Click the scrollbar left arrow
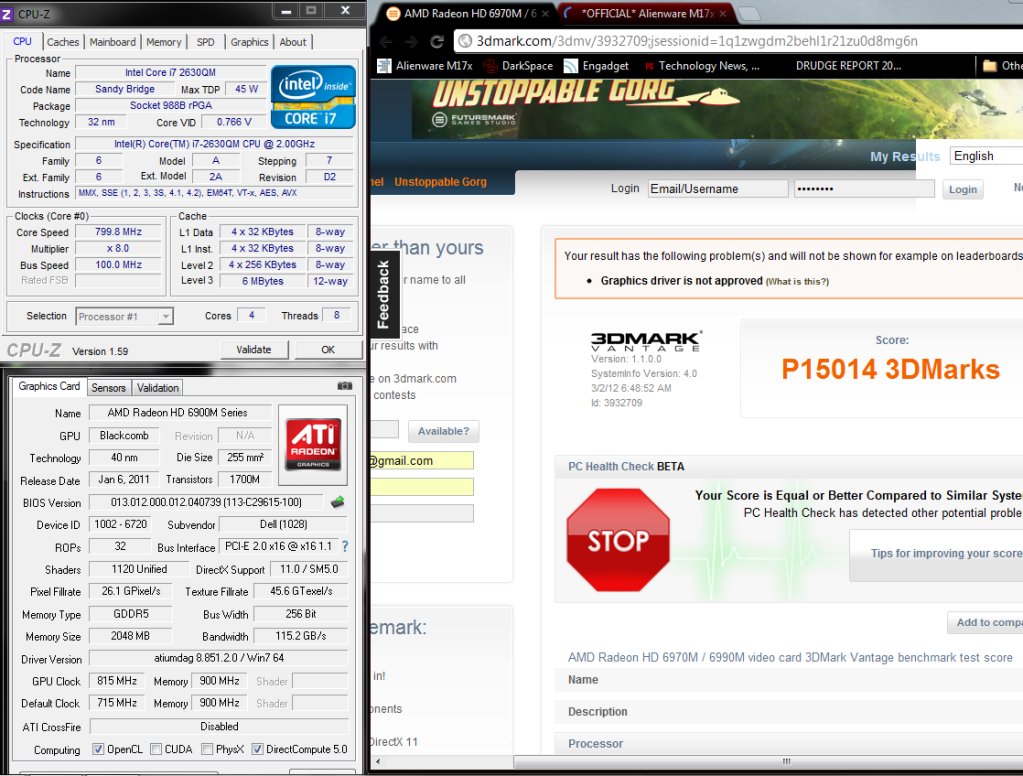This screenshot has width=1023, height=776. click(x=378, y=762)
